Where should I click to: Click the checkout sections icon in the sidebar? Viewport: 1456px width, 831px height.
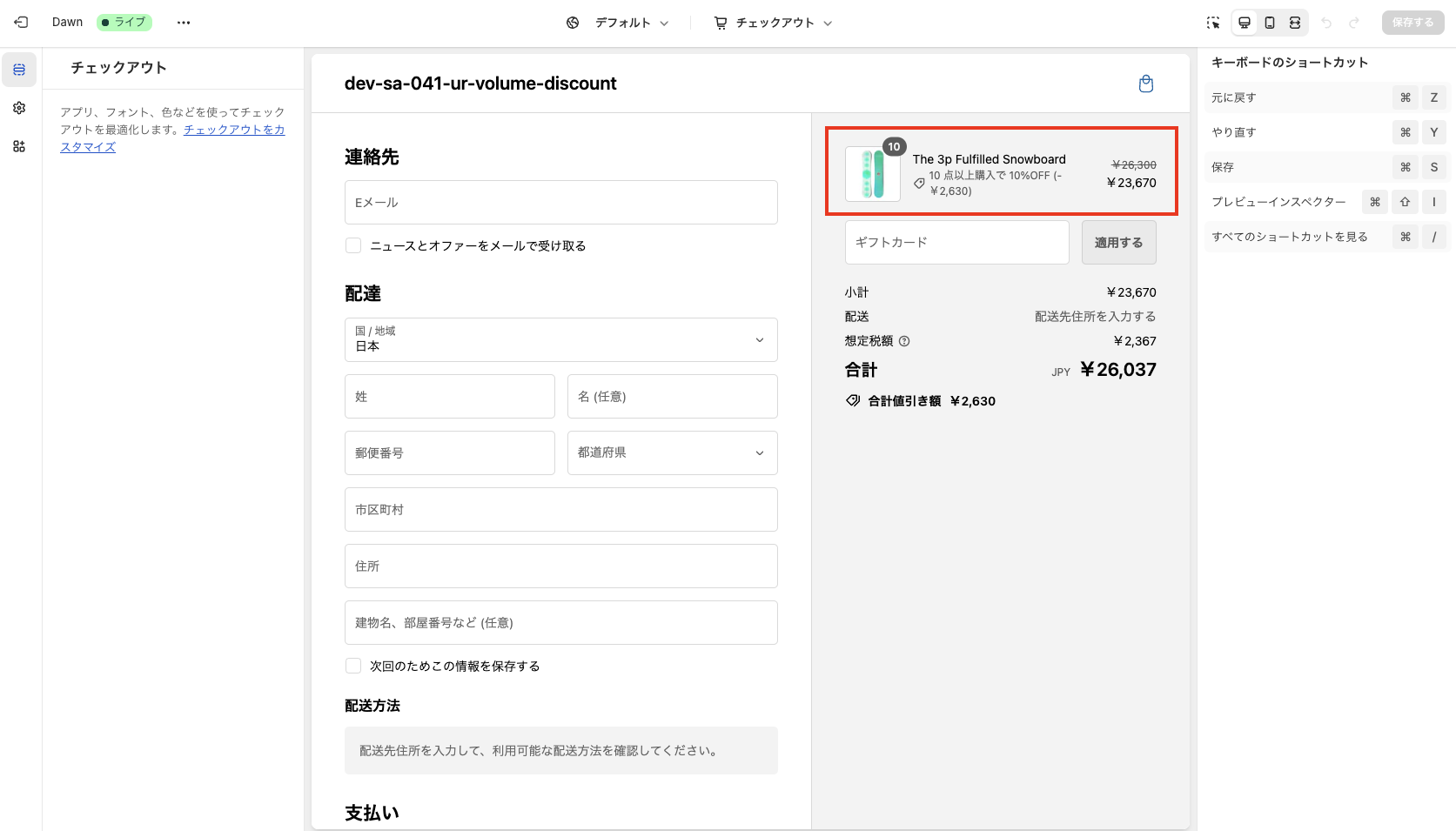click(18, 70)
